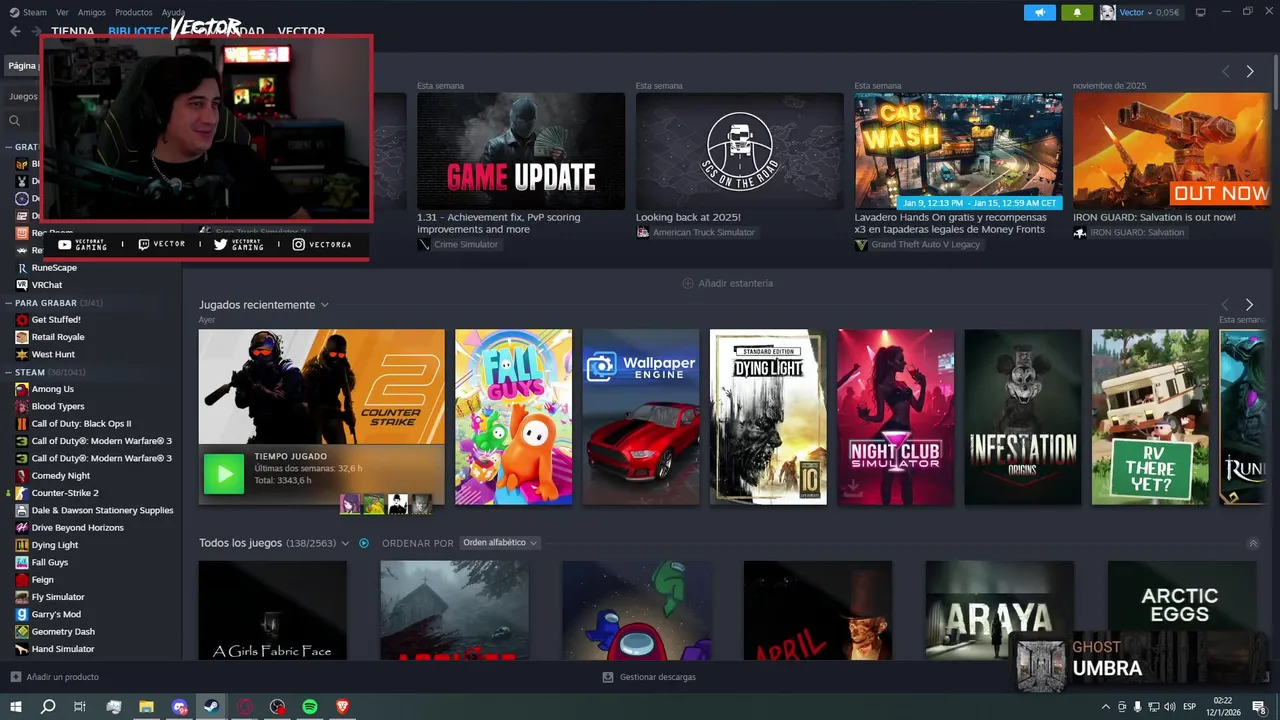Open Lavadero Hands On GTA V news
The image size is (1280, 720).
coord(958,151)
